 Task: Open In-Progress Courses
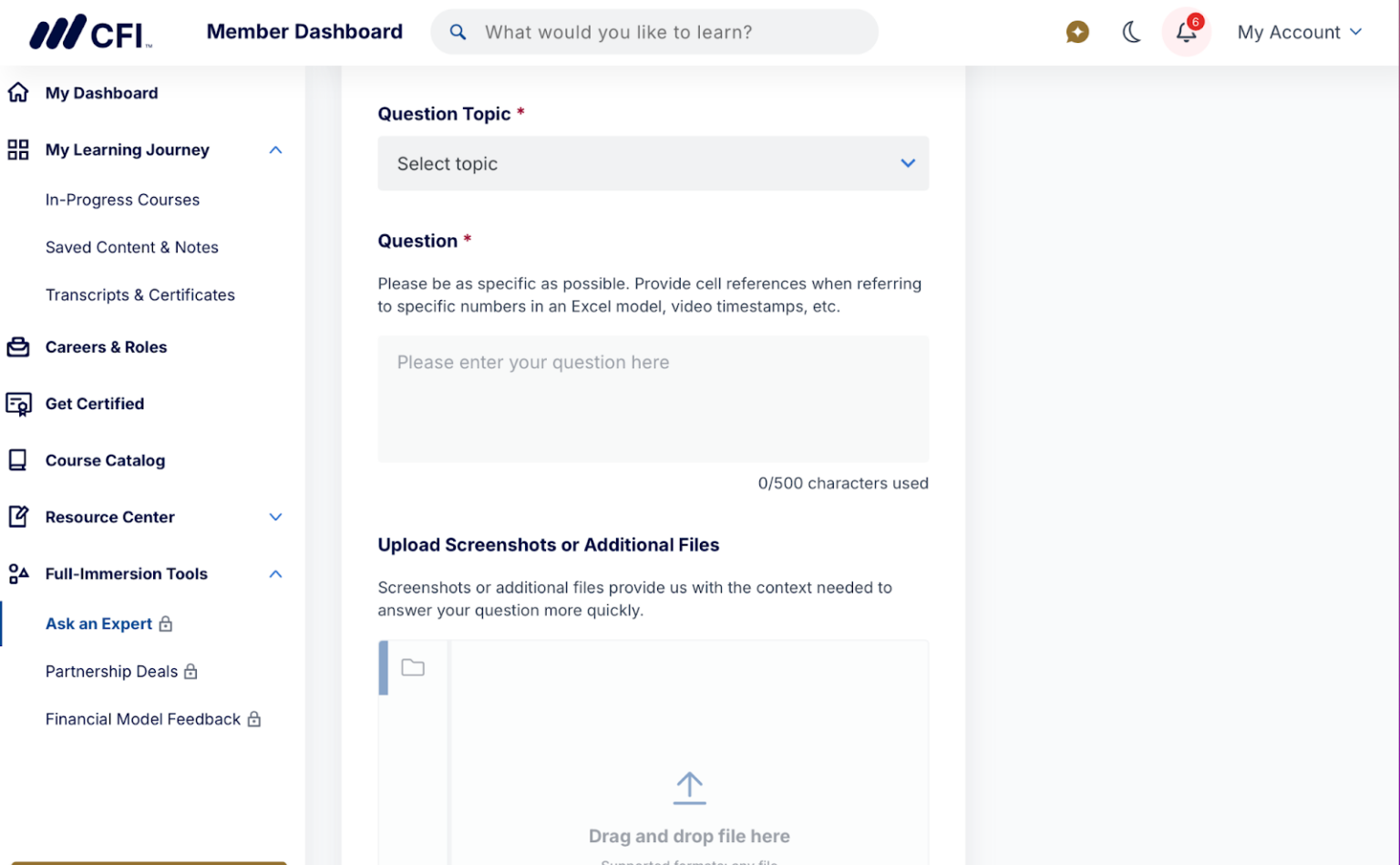pyautogui.click(x=122, y=200)
